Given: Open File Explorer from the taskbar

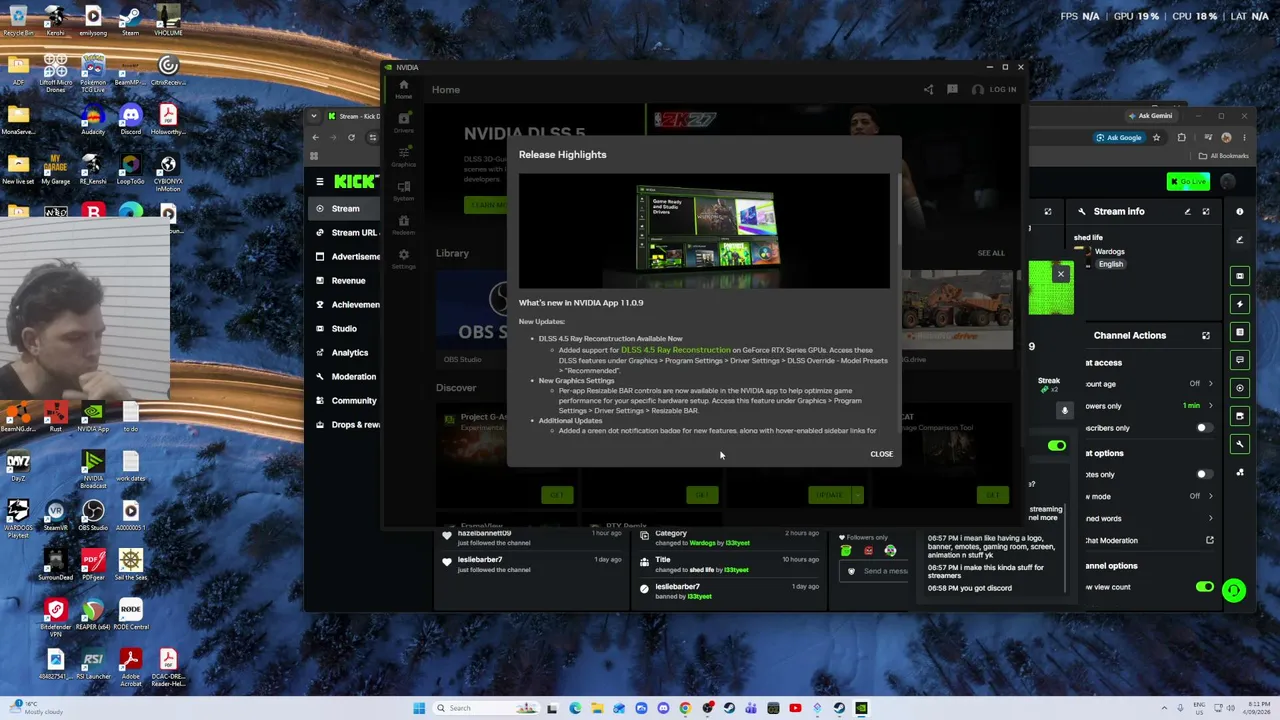Looking at the screenshot, I should [x=597, y=708].
